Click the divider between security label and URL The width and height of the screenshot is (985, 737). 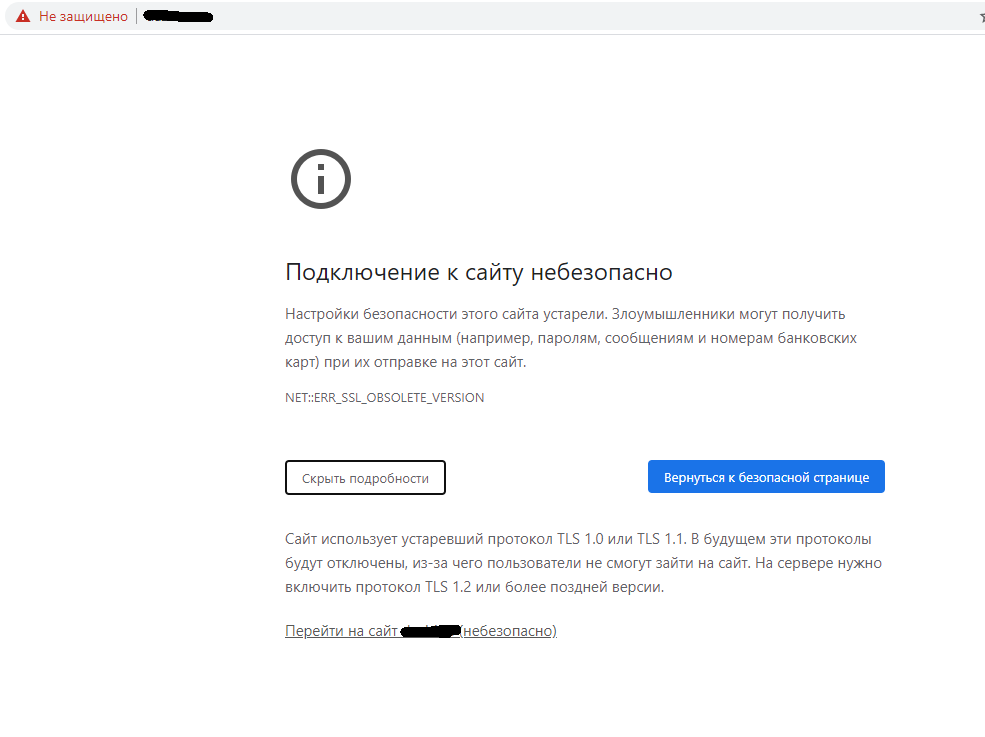pos(137,17)
